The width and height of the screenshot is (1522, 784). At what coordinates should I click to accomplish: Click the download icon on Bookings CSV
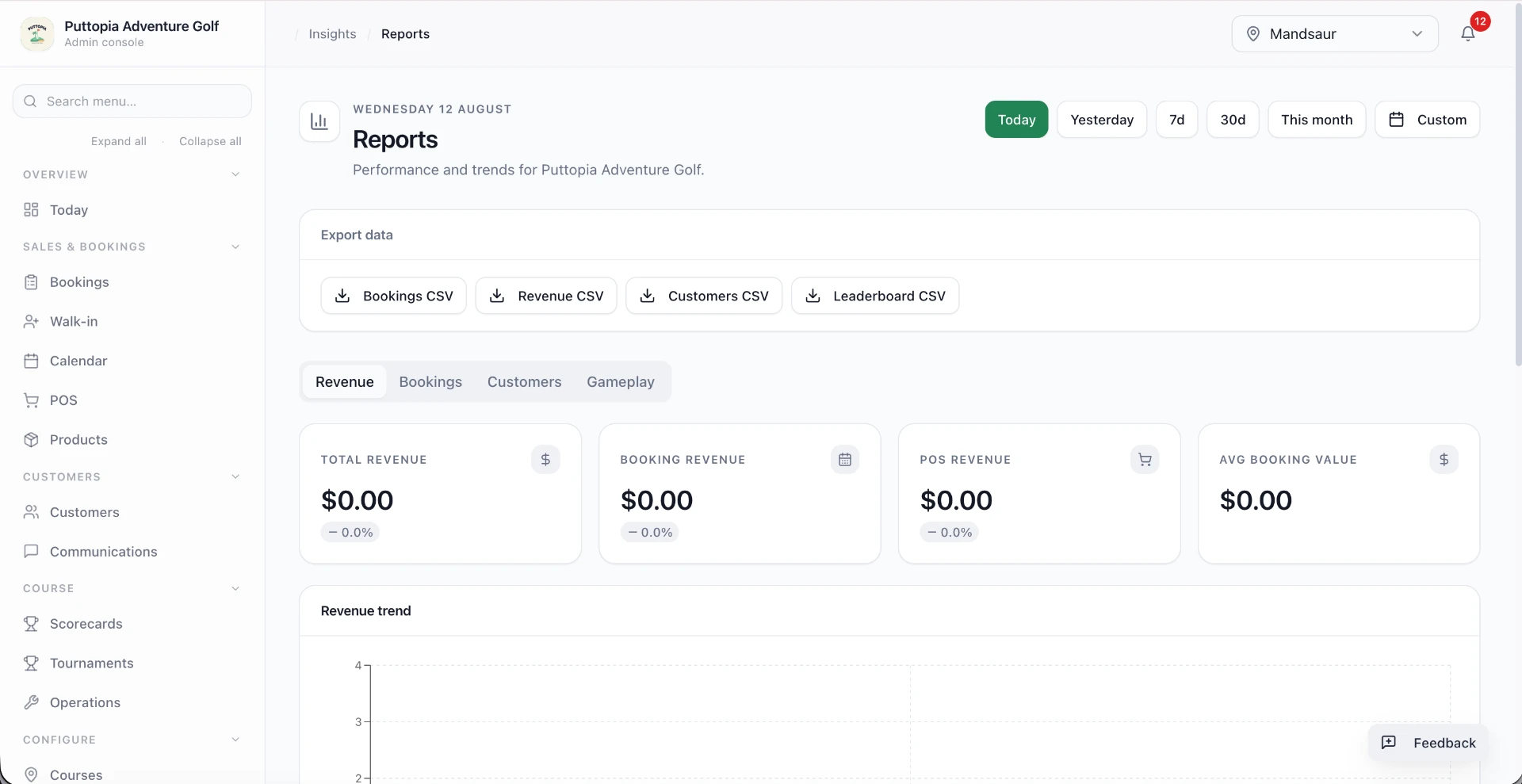[342, 296]
